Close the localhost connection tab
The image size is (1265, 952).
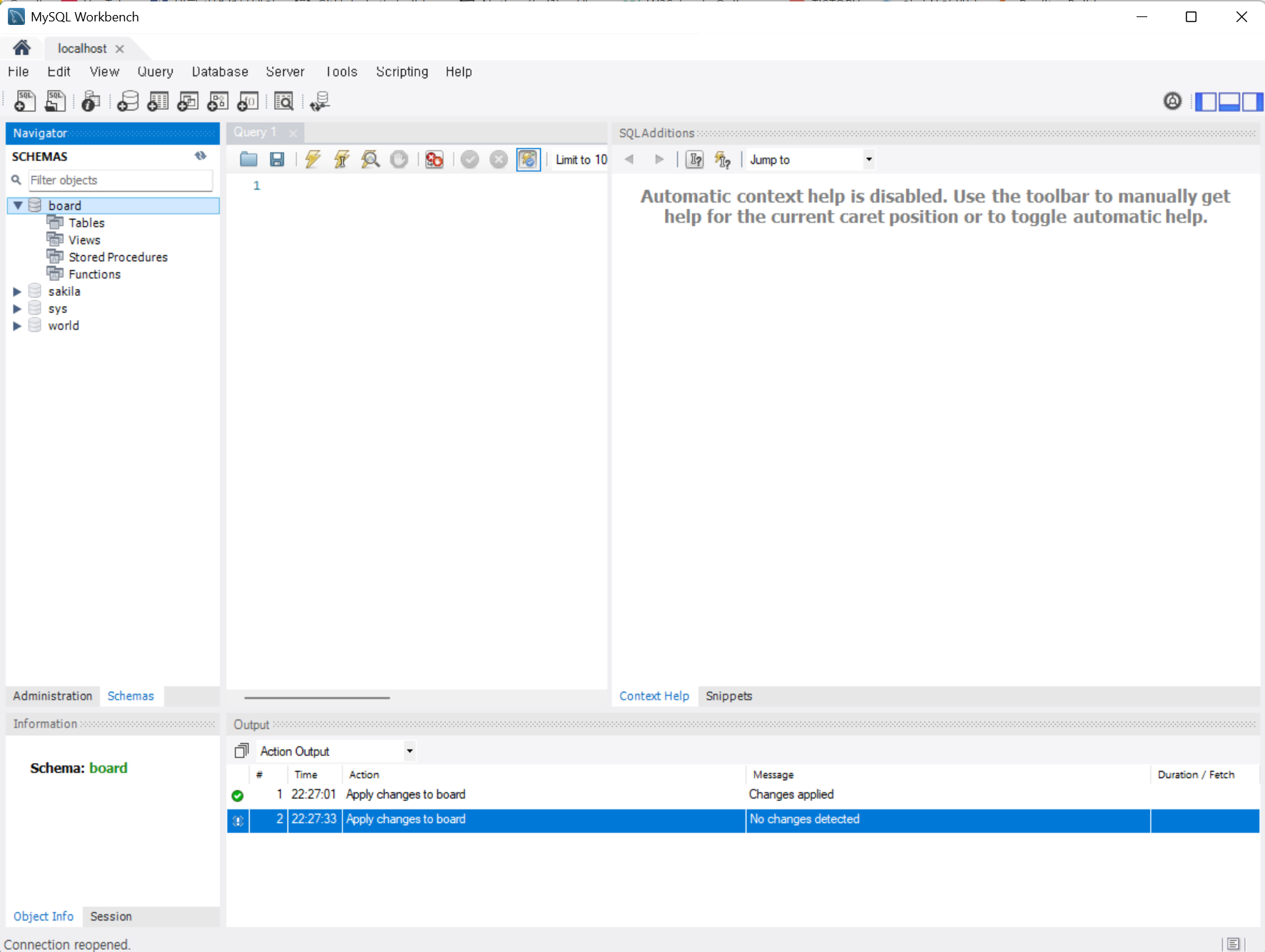coord(120,48)
